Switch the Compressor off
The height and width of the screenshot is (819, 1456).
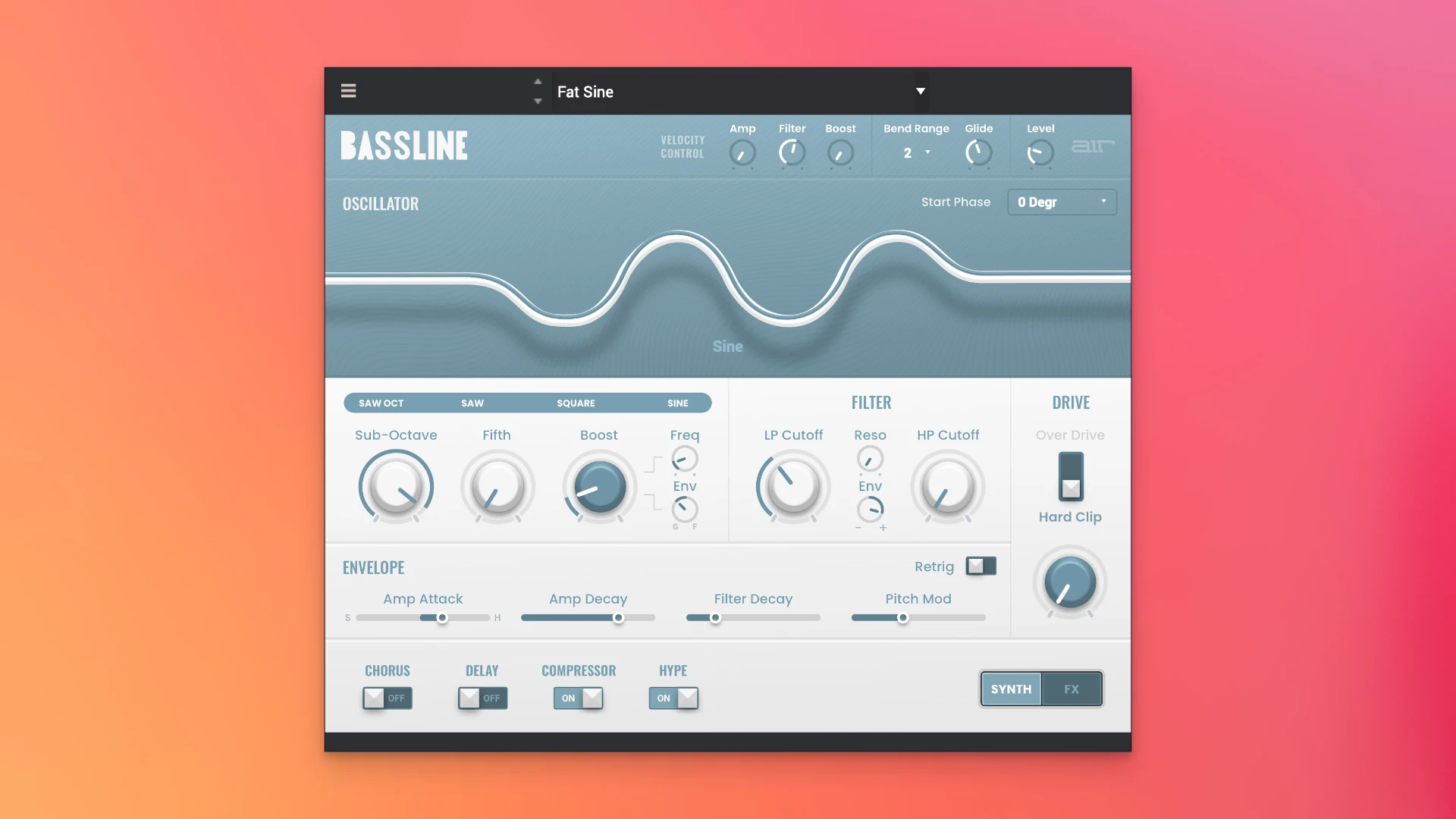[578, 698]
